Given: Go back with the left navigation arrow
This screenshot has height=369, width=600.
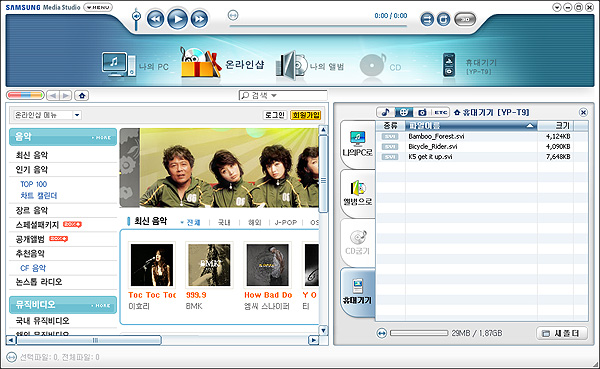Looking at the screenshot, I should coord(53,95).
